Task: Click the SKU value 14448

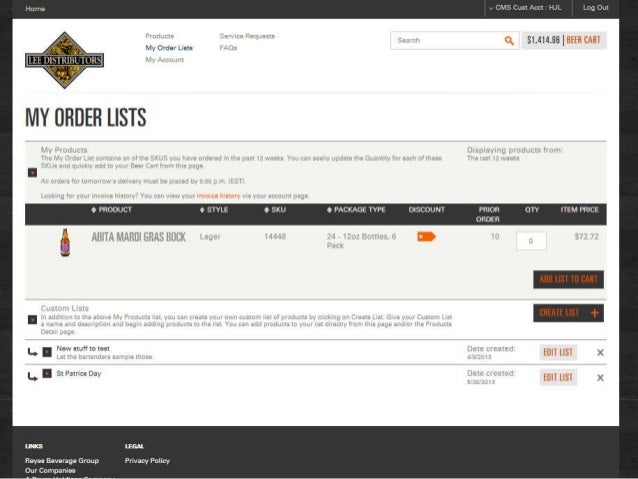Action: point(275,236)
